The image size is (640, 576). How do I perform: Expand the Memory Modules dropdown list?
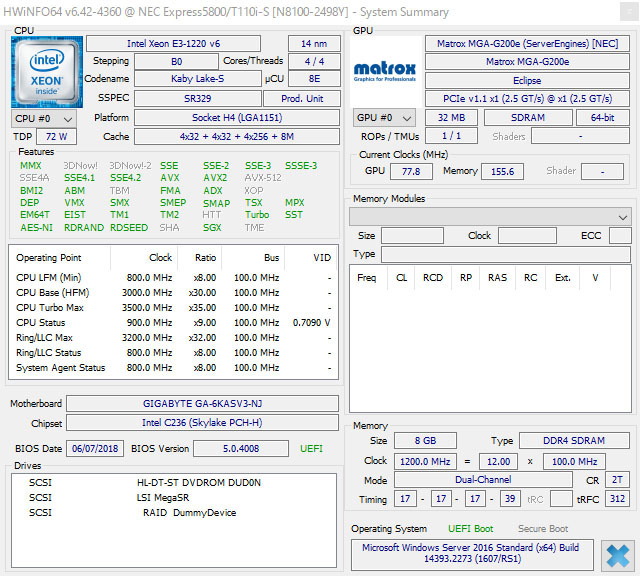click(490, 217)
